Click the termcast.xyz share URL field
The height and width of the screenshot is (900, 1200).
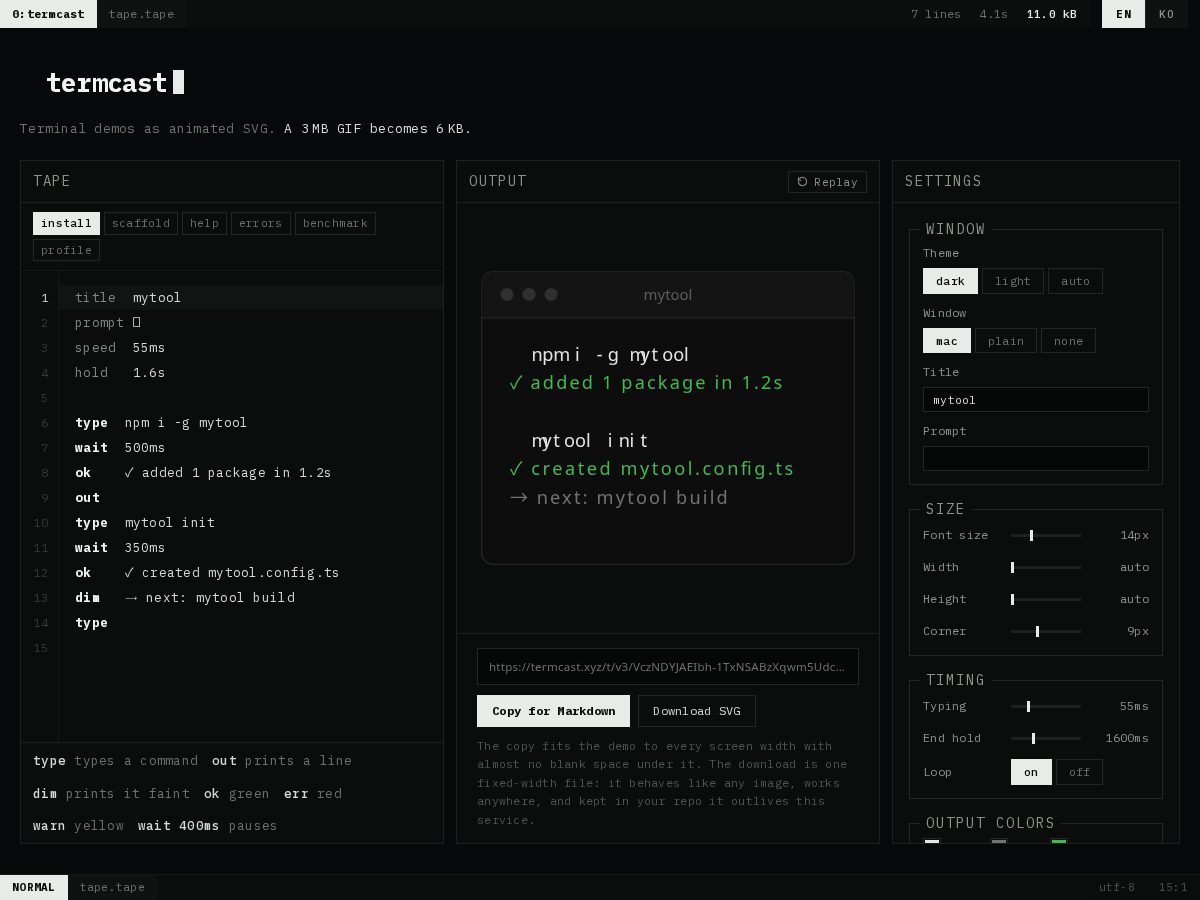[x=667, y=667]
